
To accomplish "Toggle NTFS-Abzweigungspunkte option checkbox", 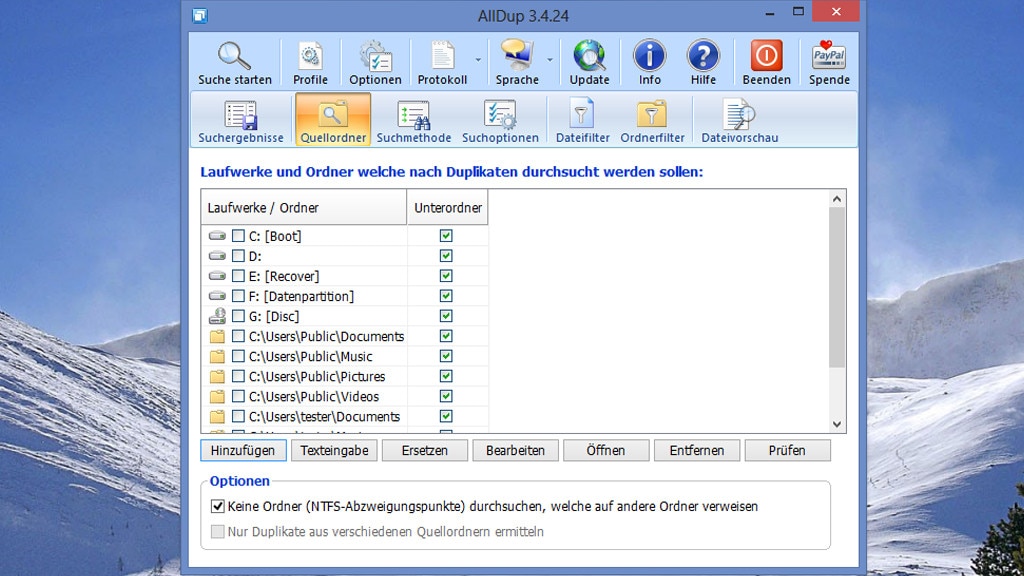I will click(217, 506).
